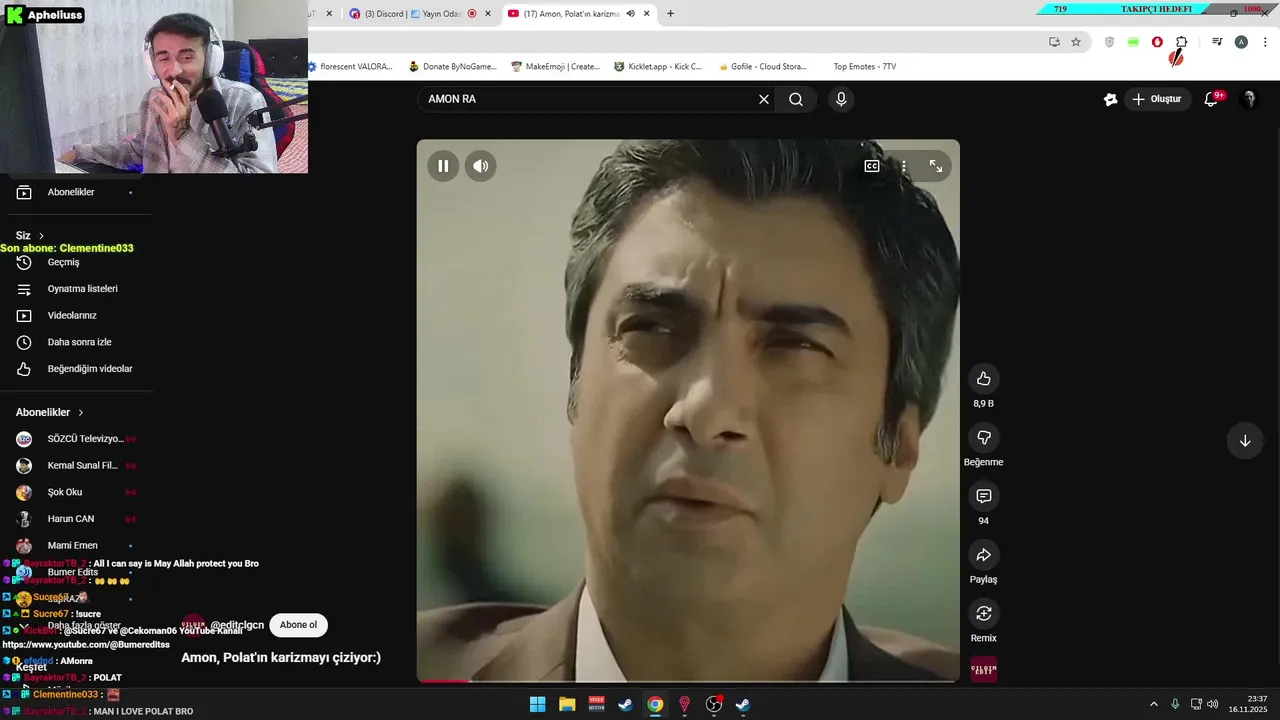Open comments showing 94
This screenshot has width=1280, height=720.
point(984,496)
